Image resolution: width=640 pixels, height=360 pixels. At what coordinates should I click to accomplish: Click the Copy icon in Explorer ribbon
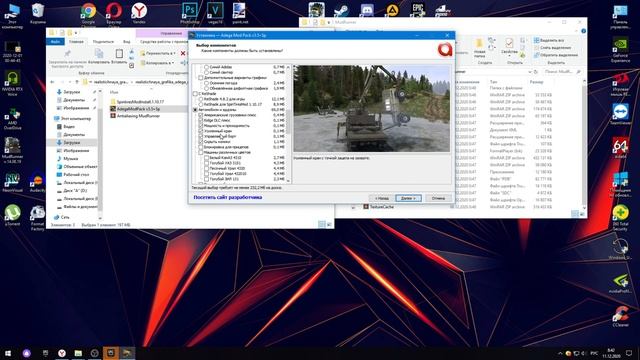(99, 53)
